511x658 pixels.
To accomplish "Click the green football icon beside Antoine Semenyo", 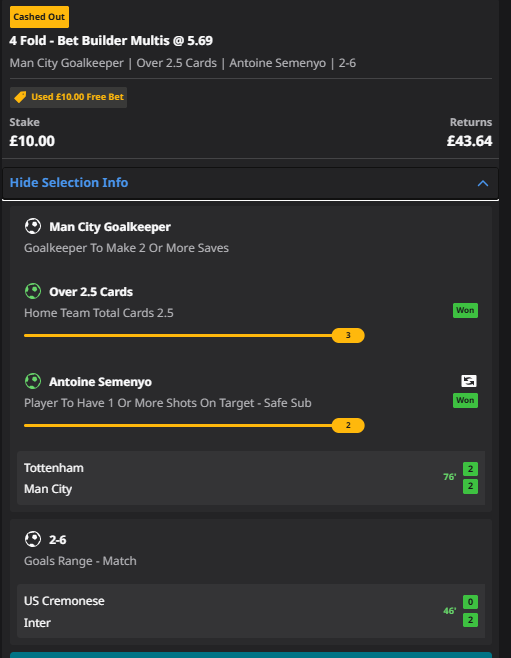I will [33, 381].
